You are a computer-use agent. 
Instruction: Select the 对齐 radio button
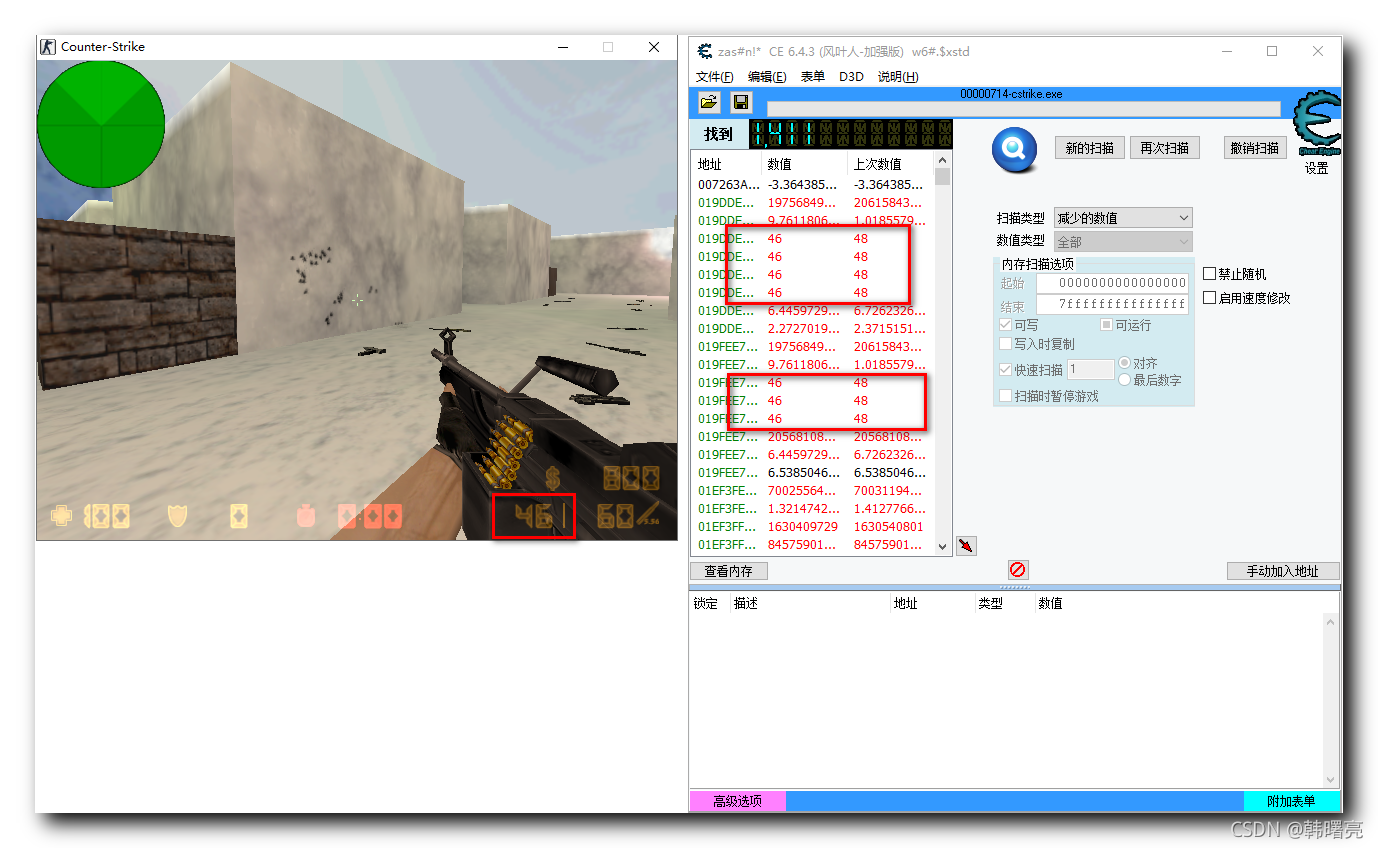(1125, 363)
